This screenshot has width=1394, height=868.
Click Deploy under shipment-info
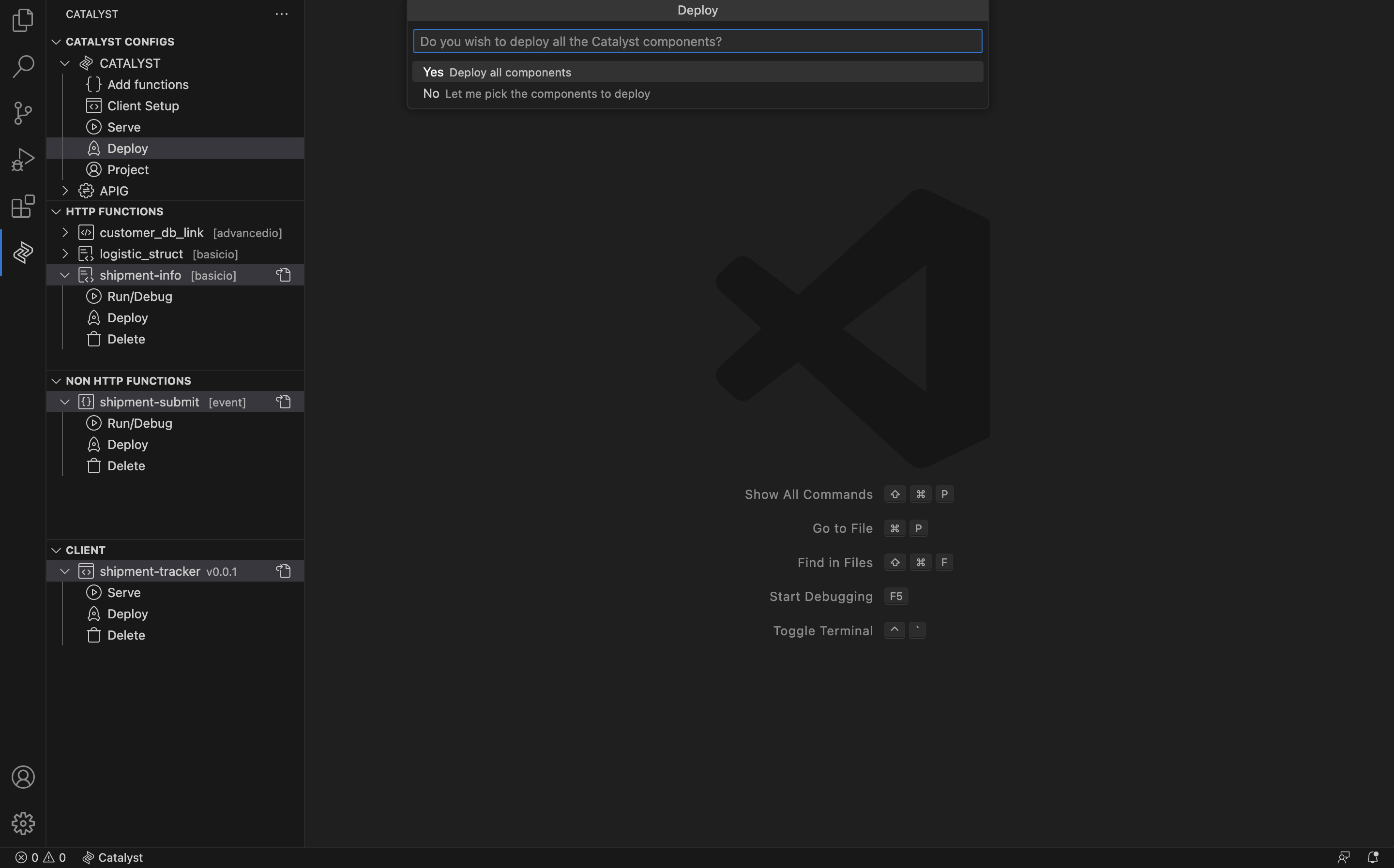click(175, 317)
